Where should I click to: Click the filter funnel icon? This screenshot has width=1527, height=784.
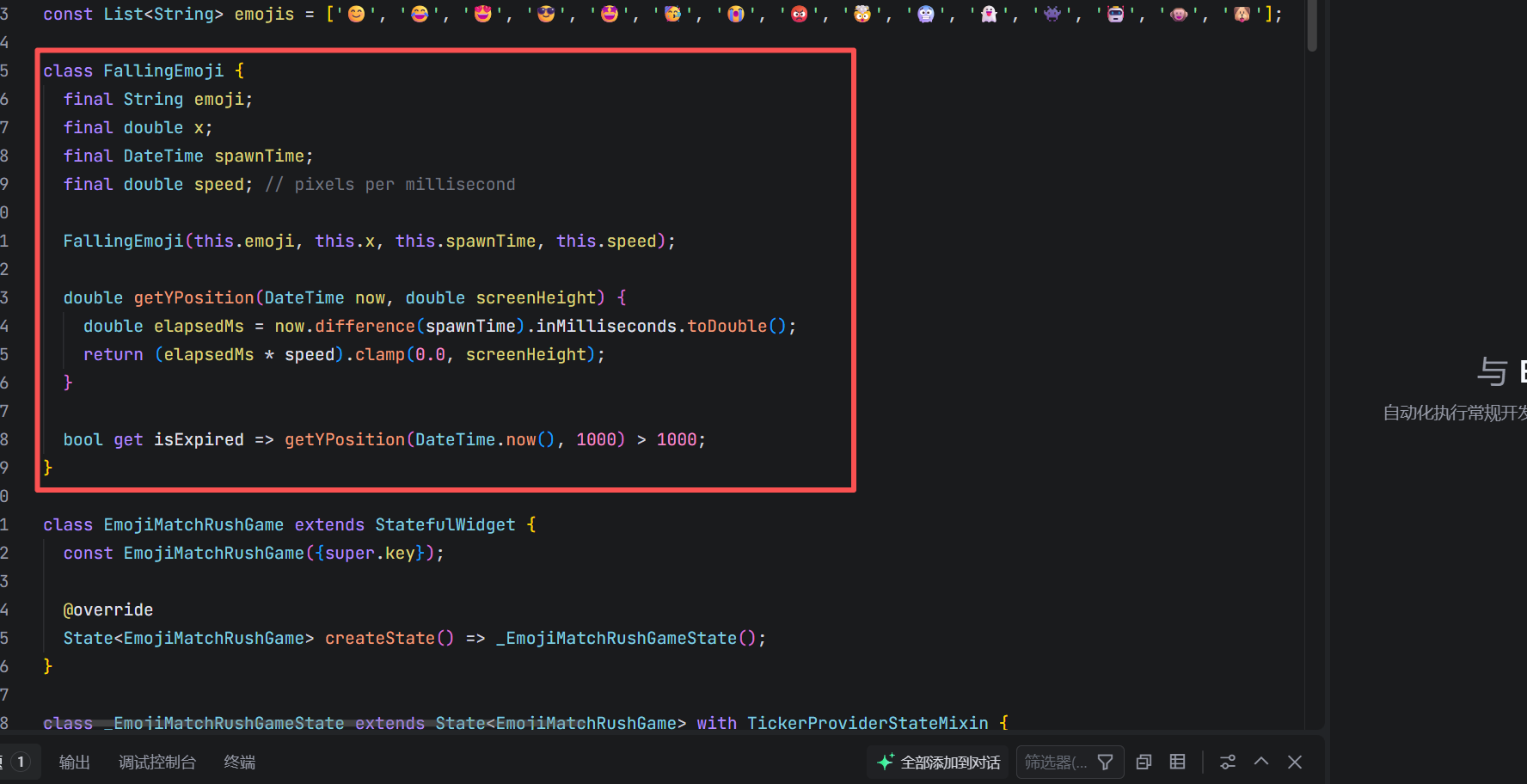tap(1106, 762)
